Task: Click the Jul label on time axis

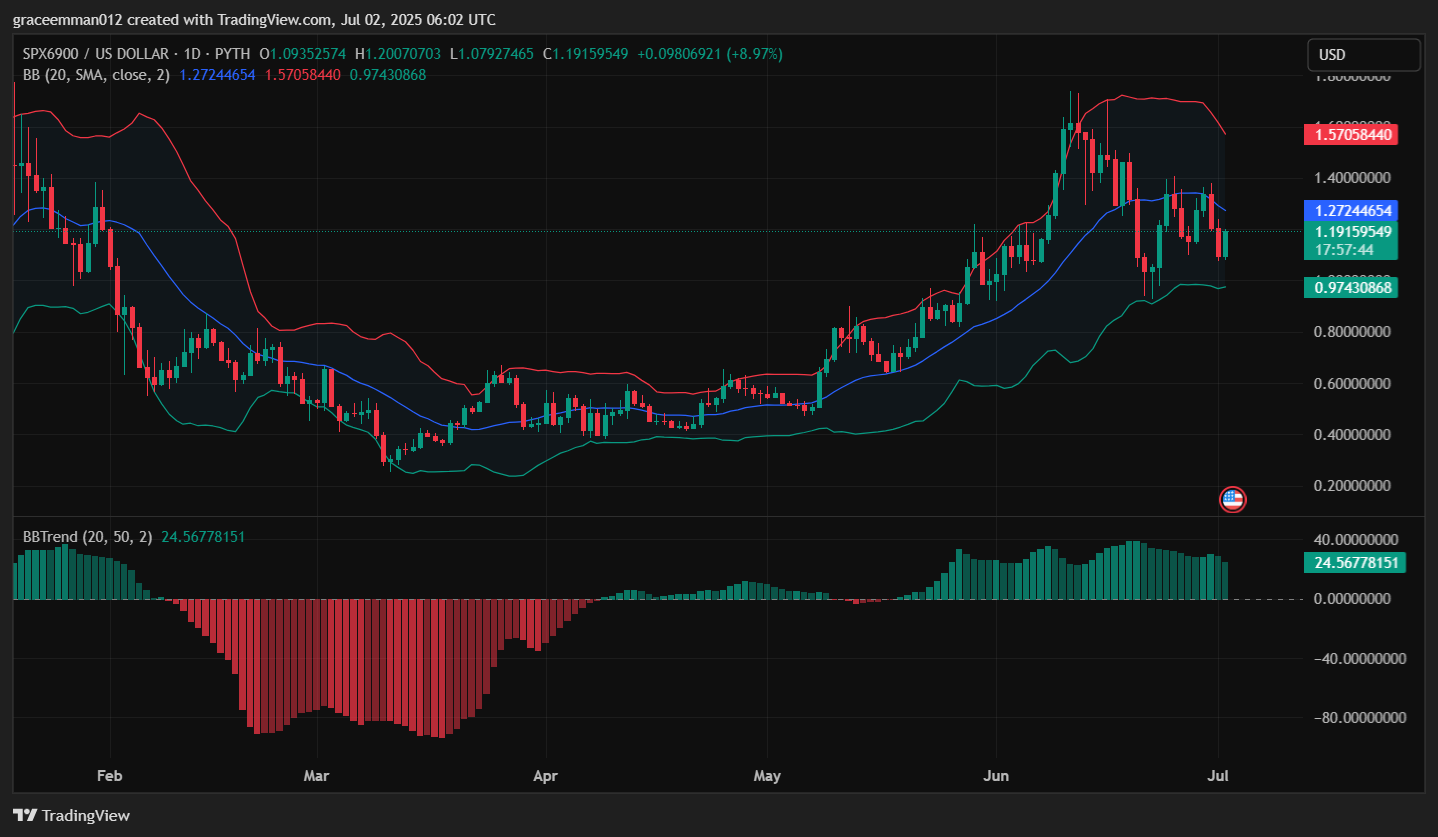Action: pos(1218,775)
